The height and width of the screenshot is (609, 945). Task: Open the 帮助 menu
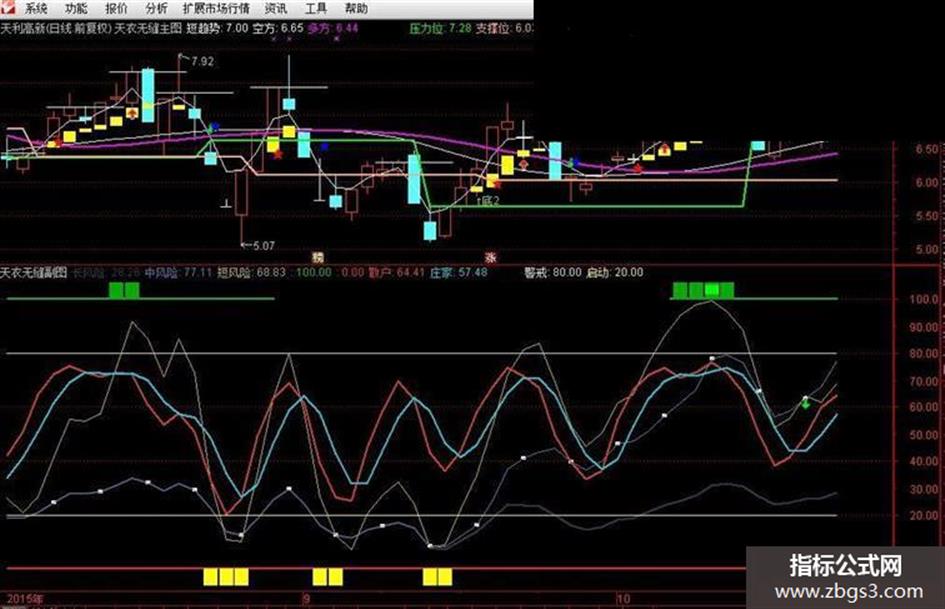click(356, 8)
